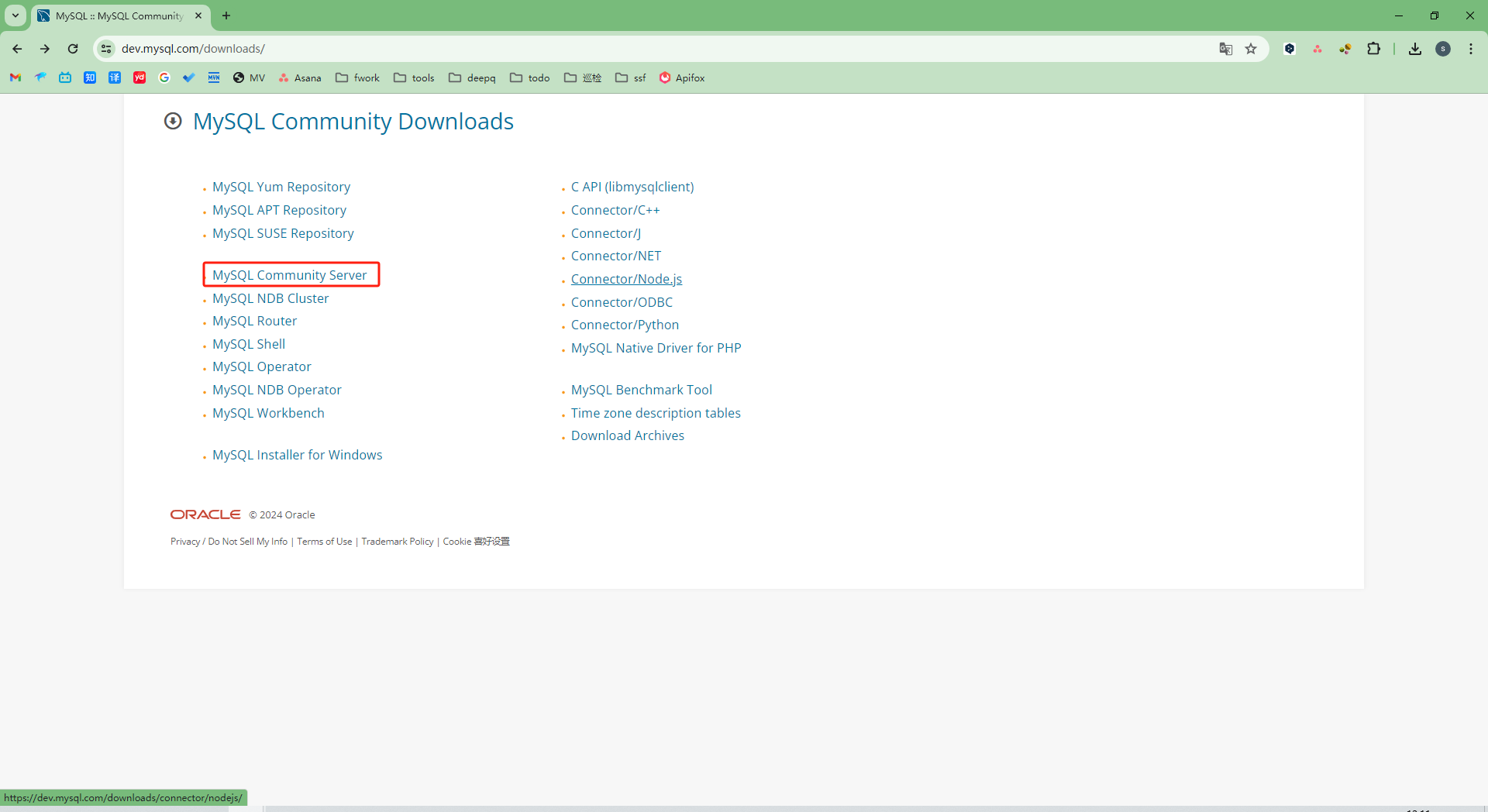Open MySQL Installer for Windows link

(298, 455)
